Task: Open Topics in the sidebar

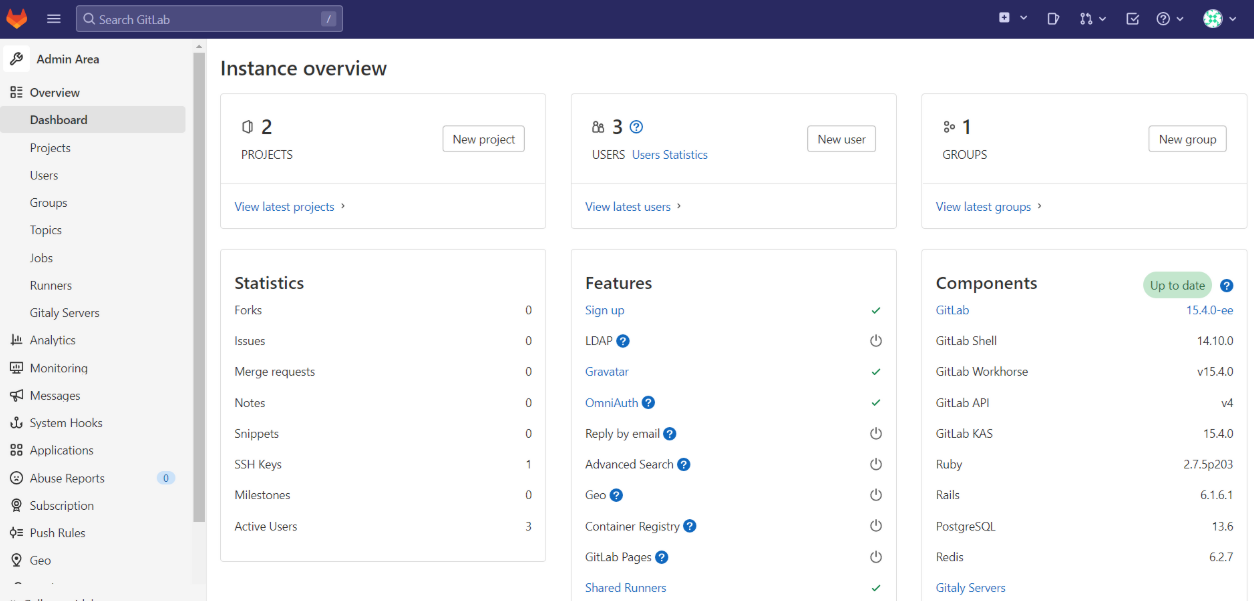Action: [x=46, y=230]
